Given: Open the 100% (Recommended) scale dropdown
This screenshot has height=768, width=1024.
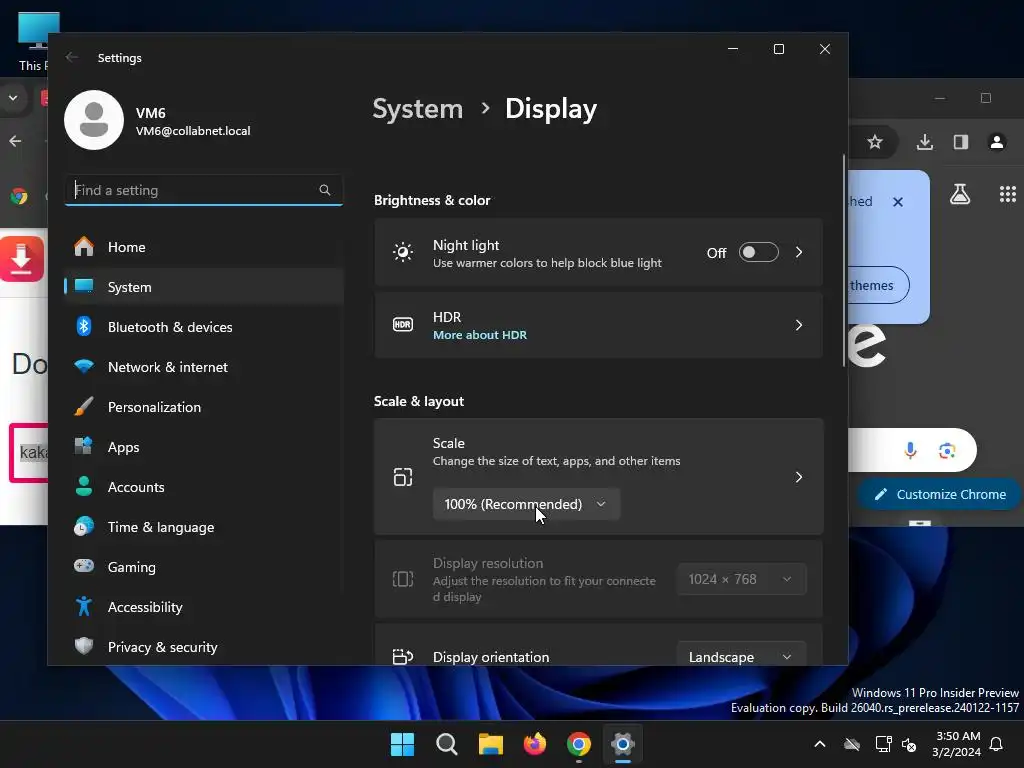Looking at the screenshot, I should tap(526, 504).
